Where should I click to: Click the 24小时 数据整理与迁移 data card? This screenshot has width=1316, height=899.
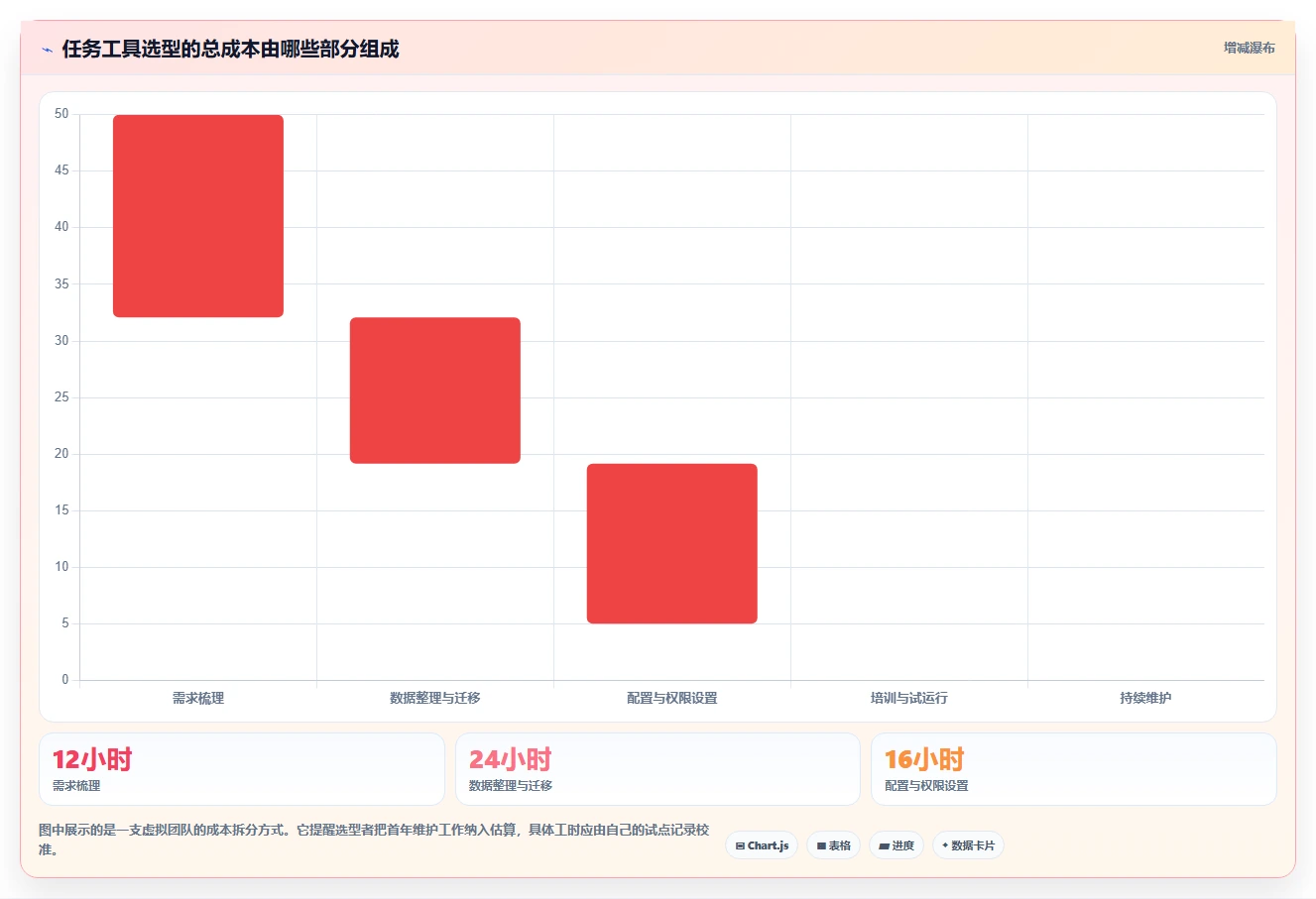[658, 769]
